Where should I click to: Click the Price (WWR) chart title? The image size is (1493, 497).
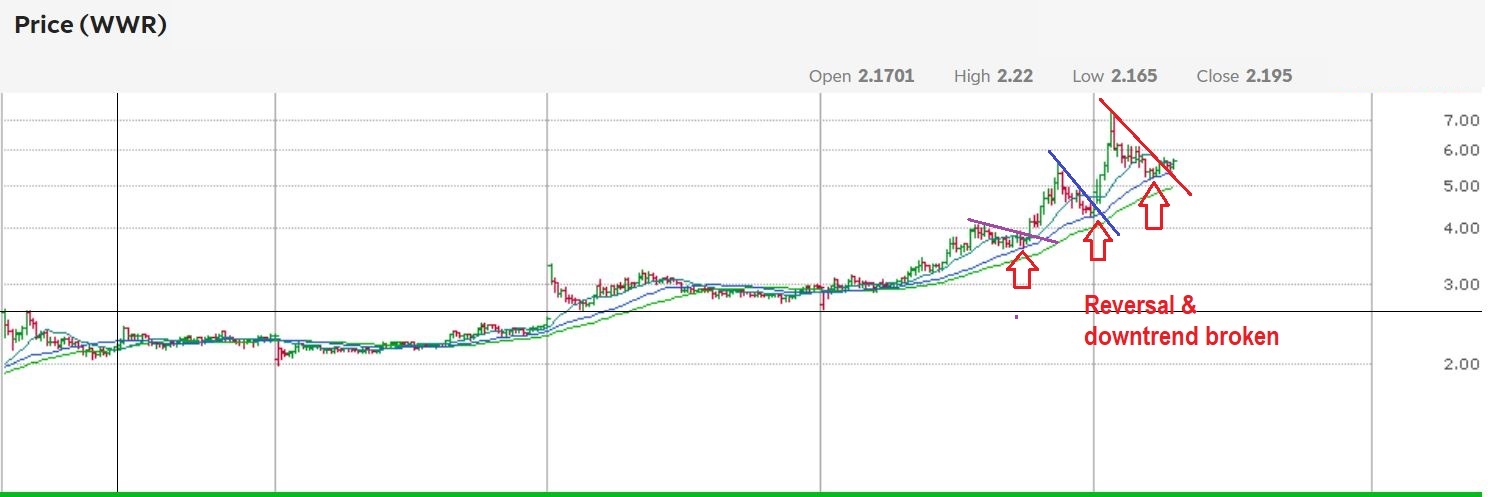[90, 25]
